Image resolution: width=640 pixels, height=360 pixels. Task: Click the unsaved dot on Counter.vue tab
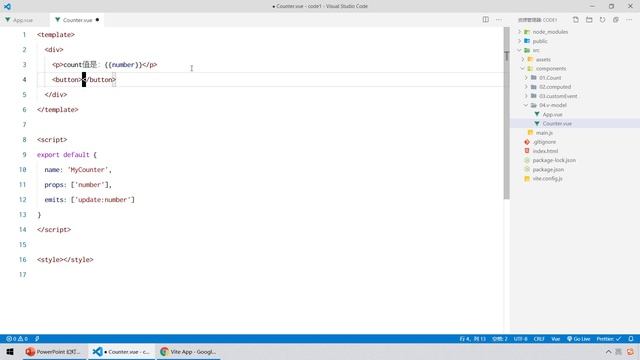[x=97, y=20]
